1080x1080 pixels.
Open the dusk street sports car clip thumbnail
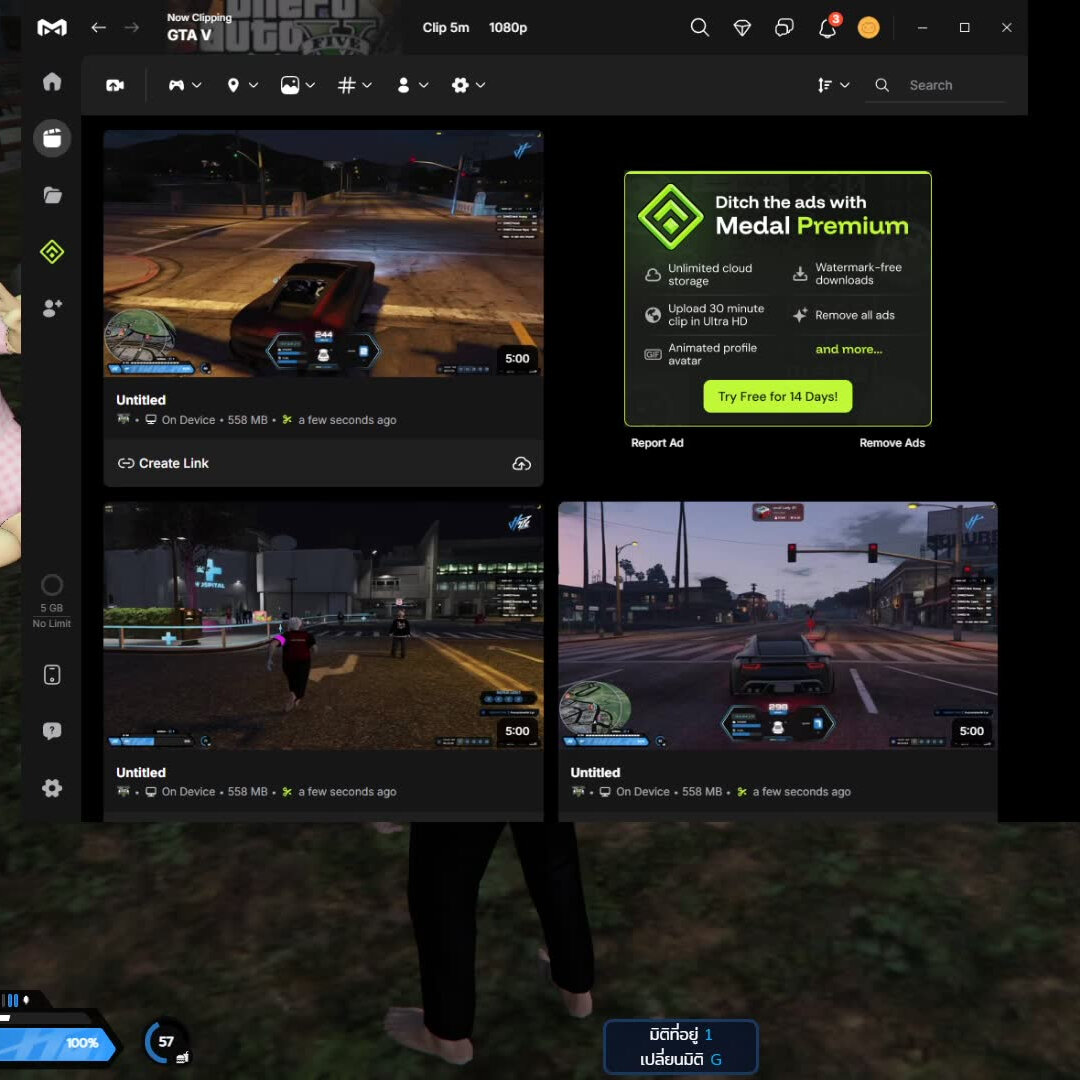[777, 625]
